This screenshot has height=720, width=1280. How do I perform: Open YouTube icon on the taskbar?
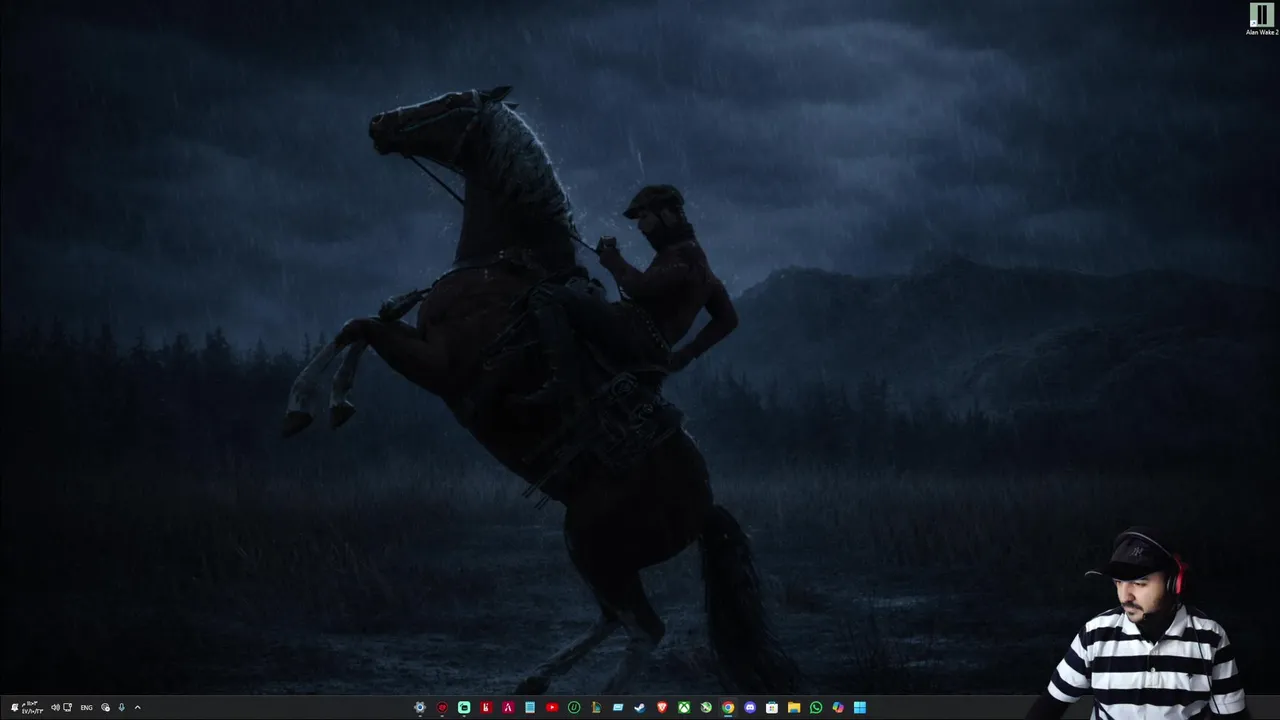pos(552,707)
